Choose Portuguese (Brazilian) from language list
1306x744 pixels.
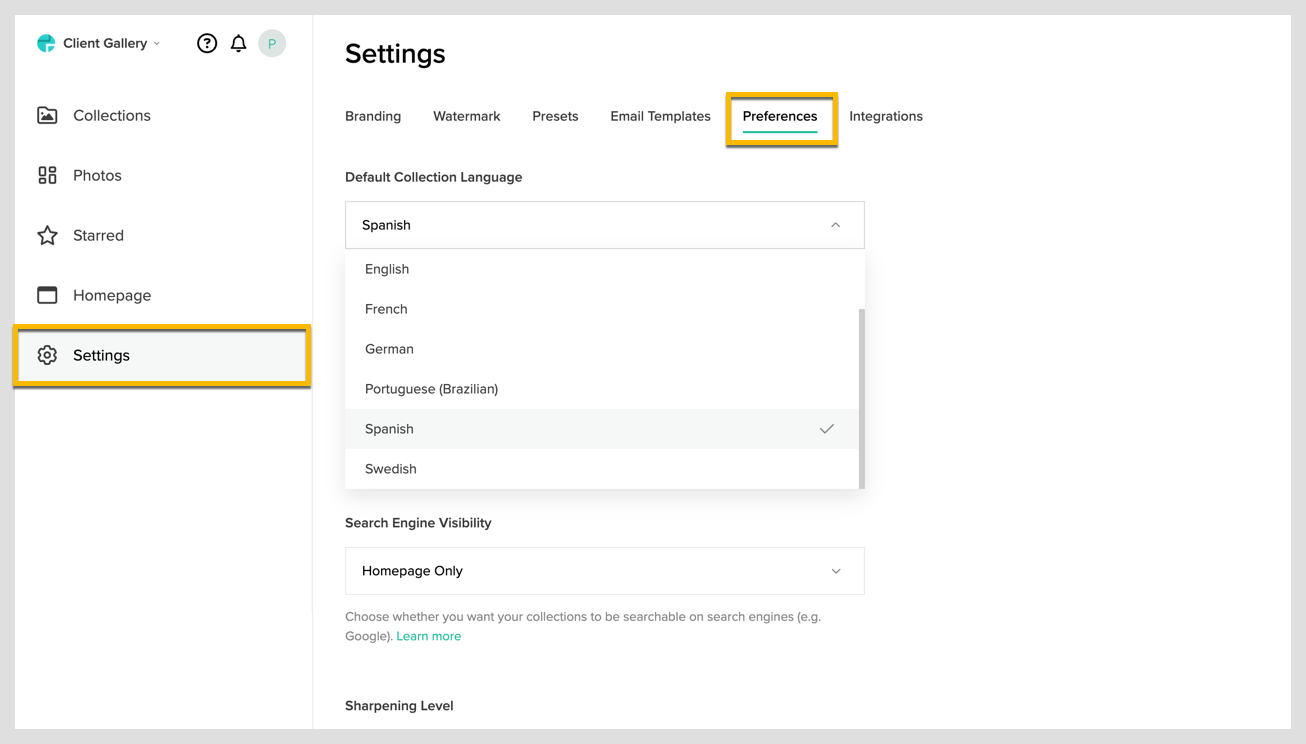pyautogui.click(x=431, y=389)
